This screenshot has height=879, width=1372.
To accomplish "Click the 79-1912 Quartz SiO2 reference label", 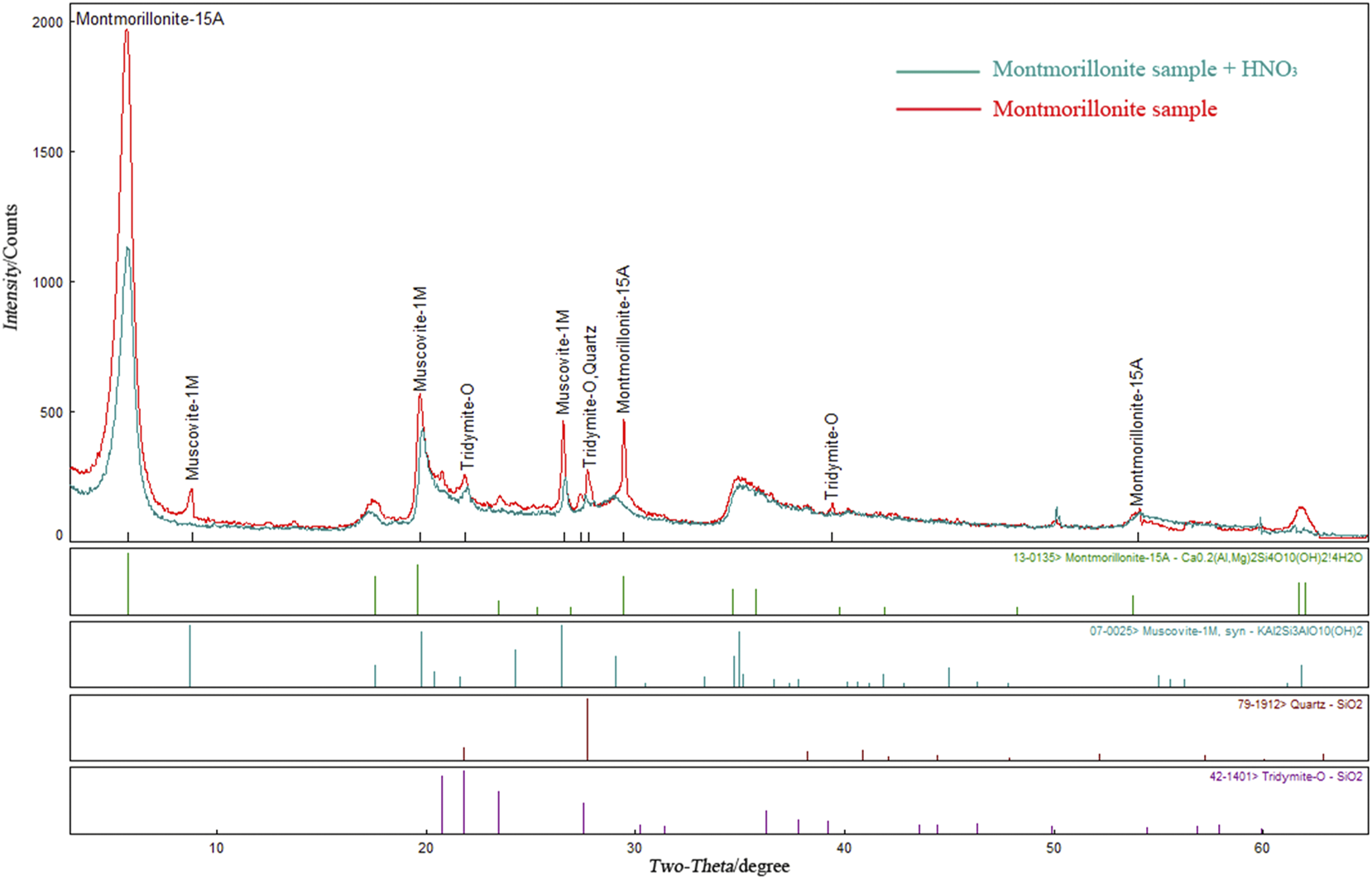I will click(x=1298, y=704).
